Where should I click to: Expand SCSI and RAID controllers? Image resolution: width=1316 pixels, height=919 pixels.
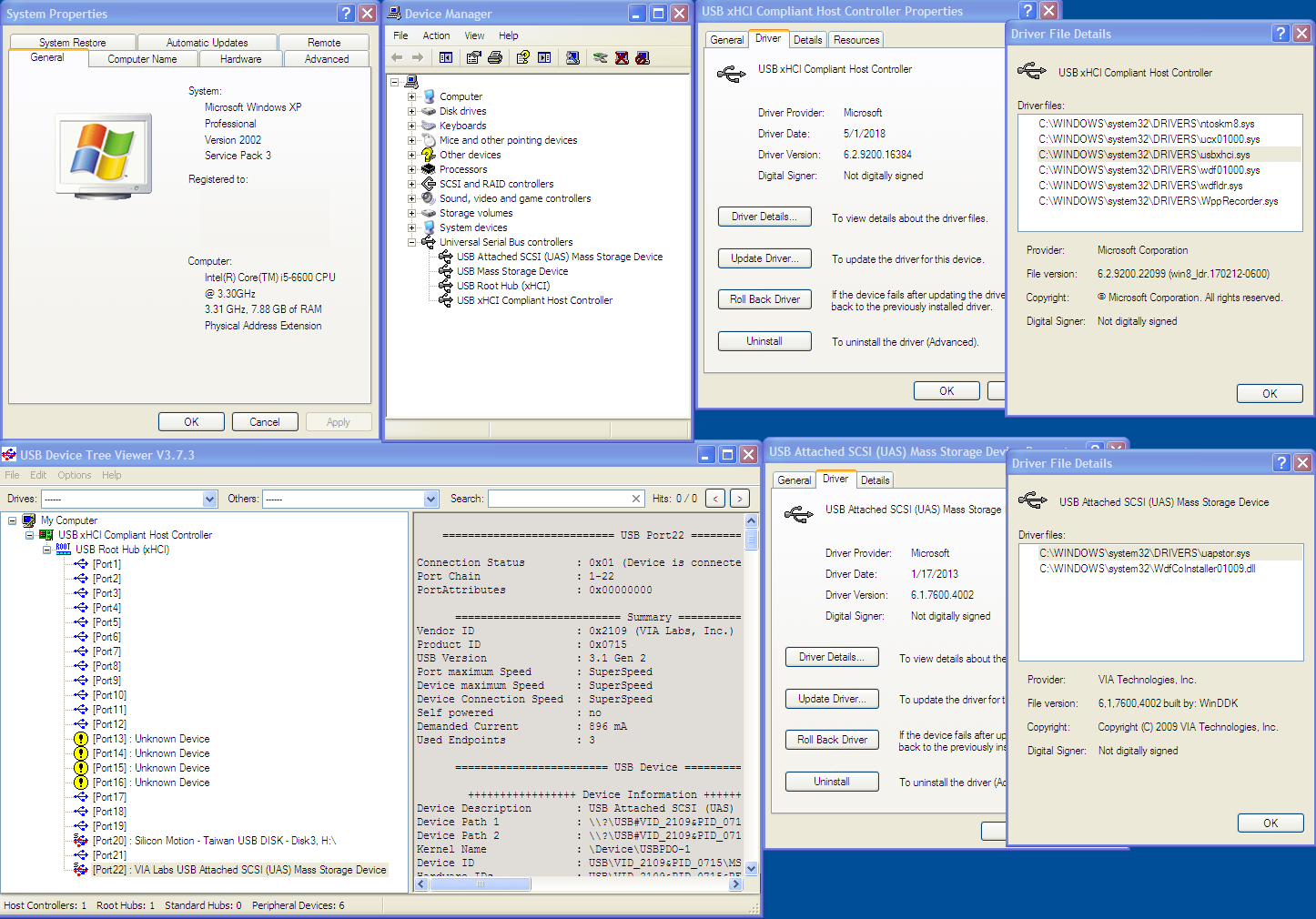pyautogui.click(x=411, y=184)
